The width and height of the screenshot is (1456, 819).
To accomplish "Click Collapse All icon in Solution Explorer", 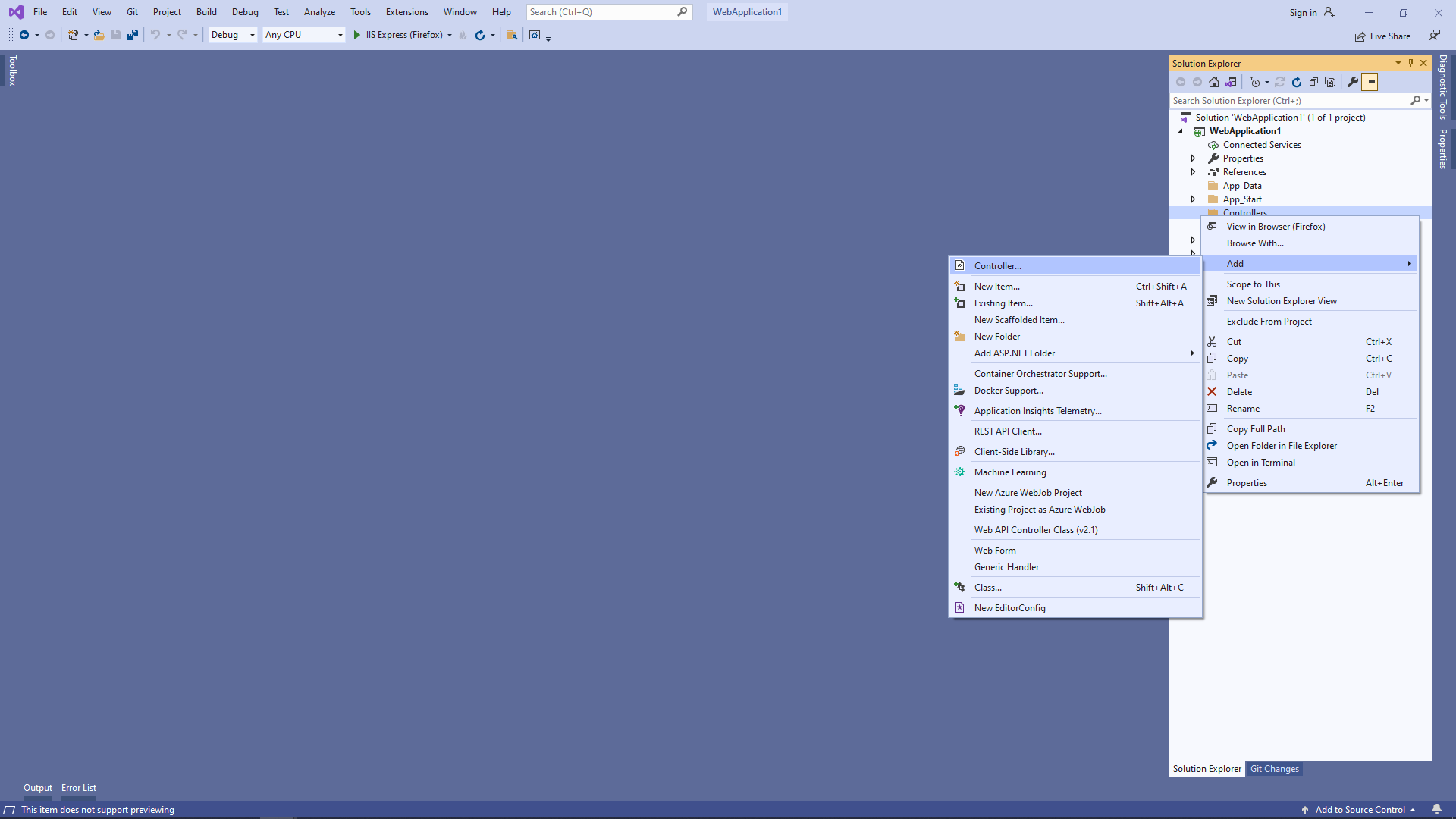I will 1313,82.
